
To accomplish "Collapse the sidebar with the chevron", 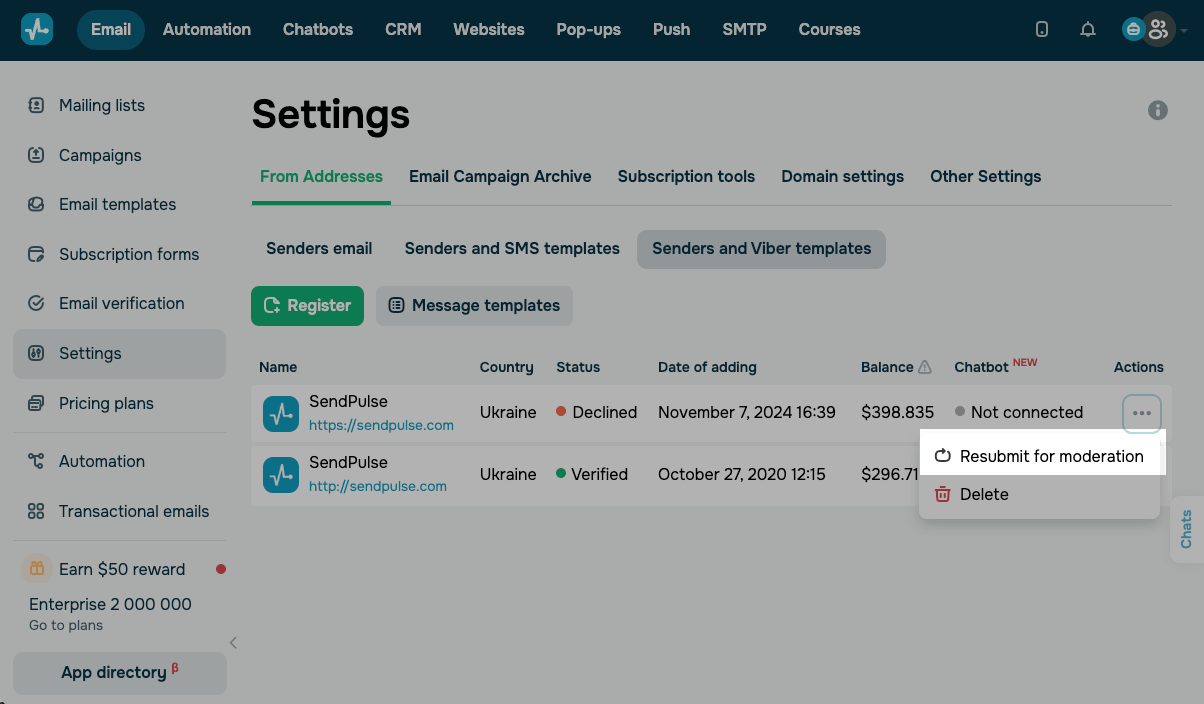I will (233, 643).
